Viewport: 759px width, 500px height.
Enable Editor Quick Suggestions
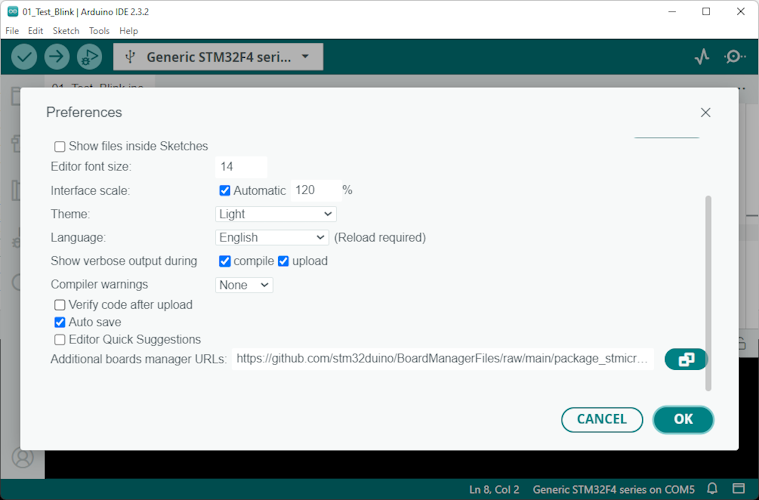[60, 340]
